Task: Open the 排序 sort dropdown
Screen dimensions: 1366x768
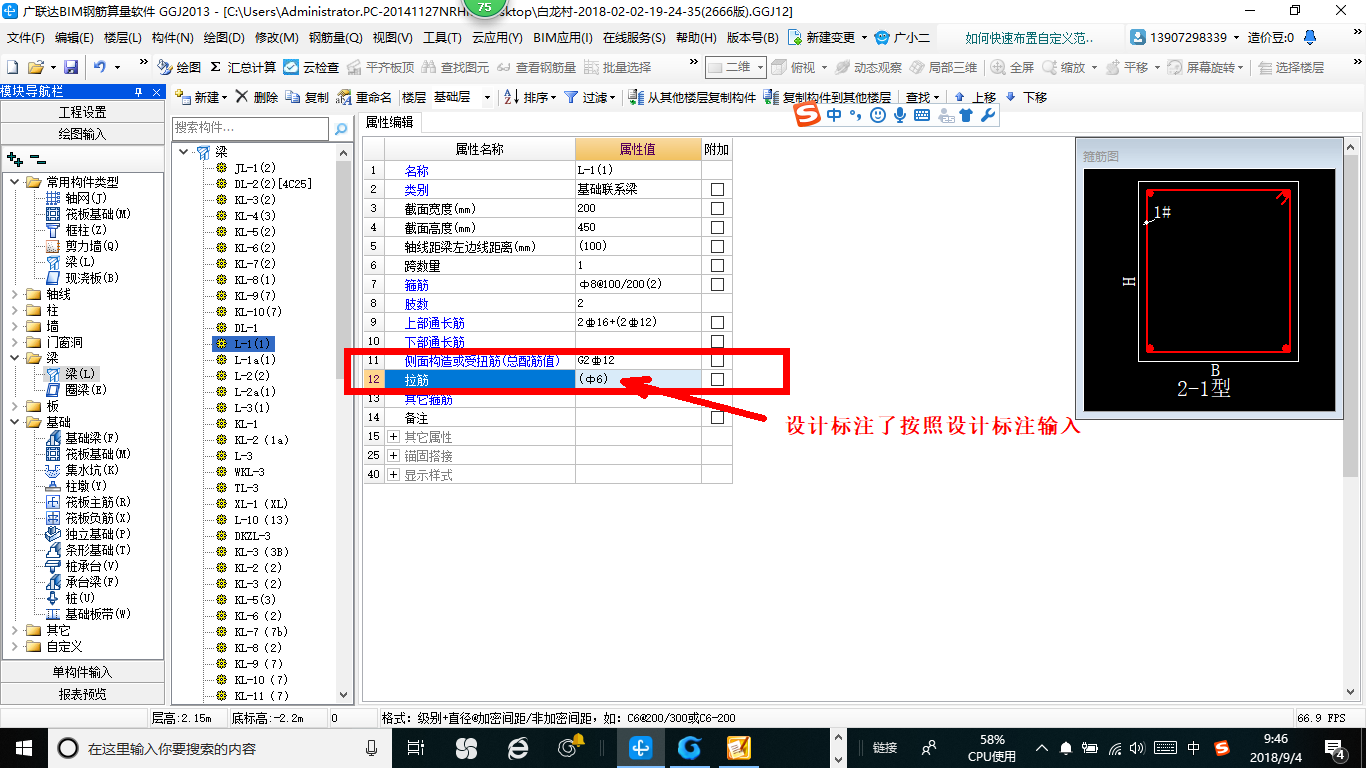Action: [x=531, y=97]
